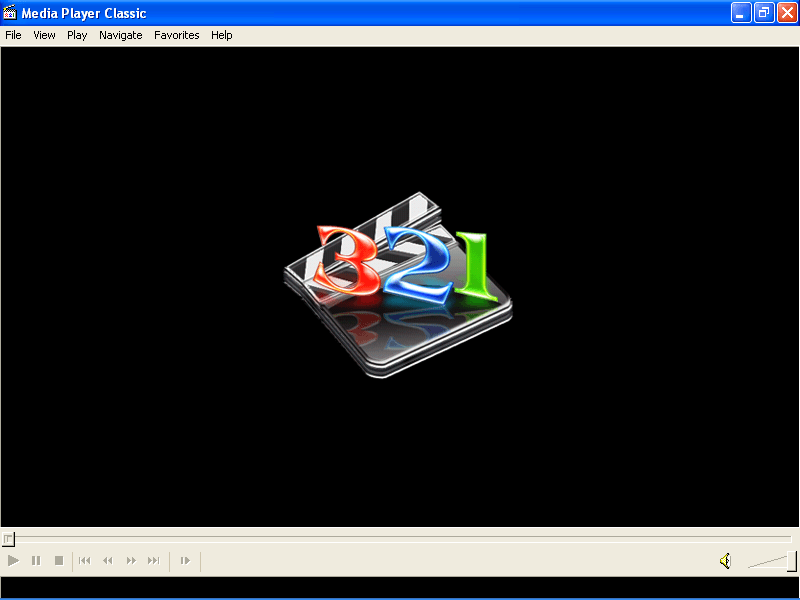Open the View menu
The width and height of the screenshot is (800, 600).
click(x=44, y=35)
